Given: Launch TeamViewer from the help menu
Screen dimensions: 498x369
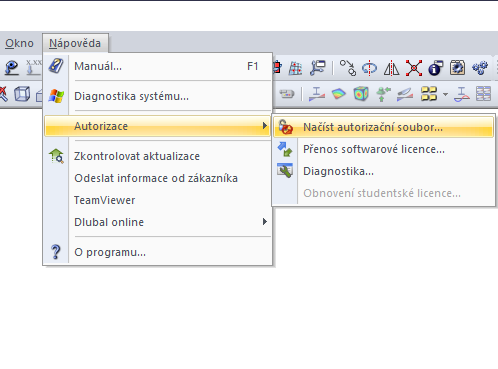Looking at the screenshot, I should [x=157, y=200].
